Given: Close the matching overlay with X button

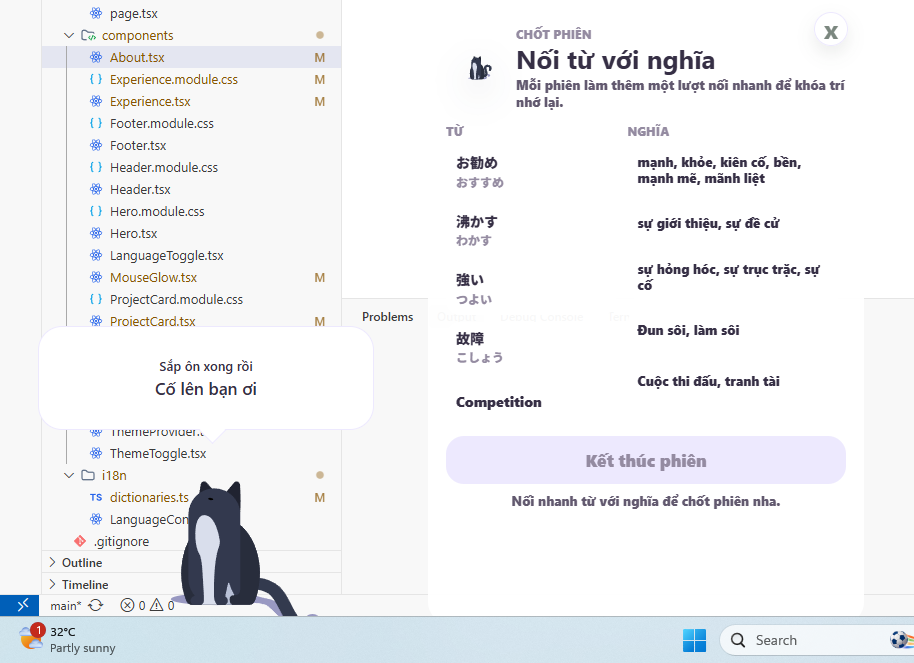Looking at the screenshot, I should tap(830, 30).
